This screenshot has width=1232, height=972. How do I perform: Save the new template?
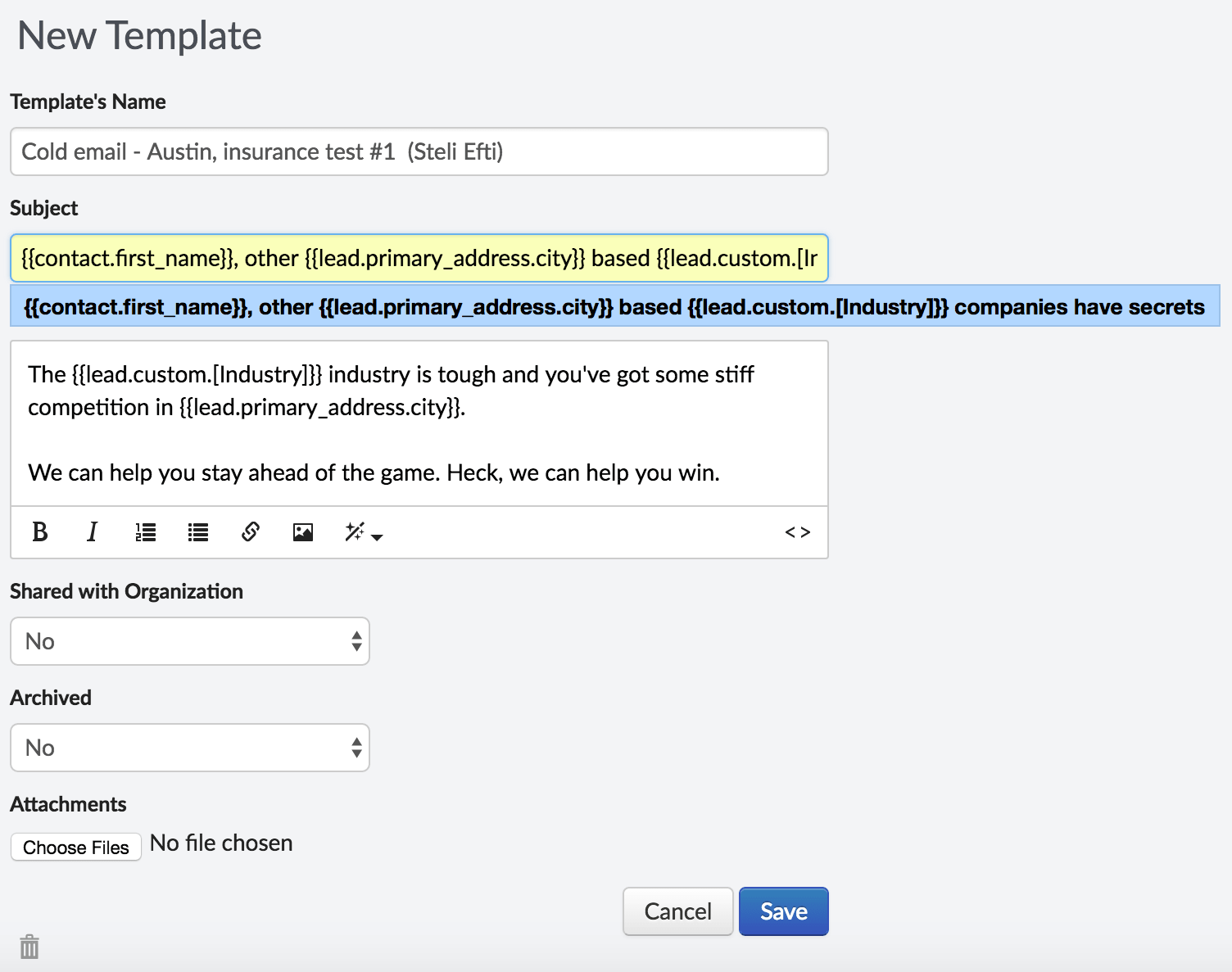784,911
